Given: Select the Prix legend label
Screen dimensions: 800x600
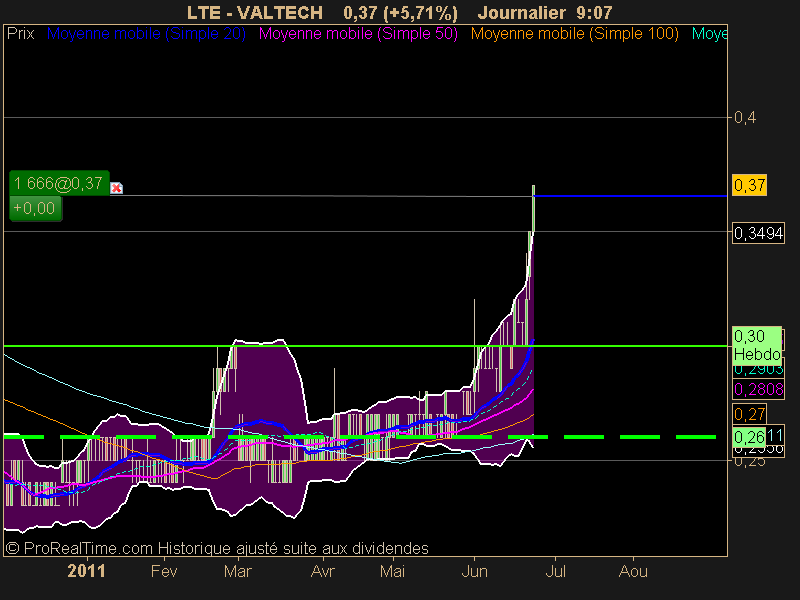Looking at the screenshot, I should (20, 34).
